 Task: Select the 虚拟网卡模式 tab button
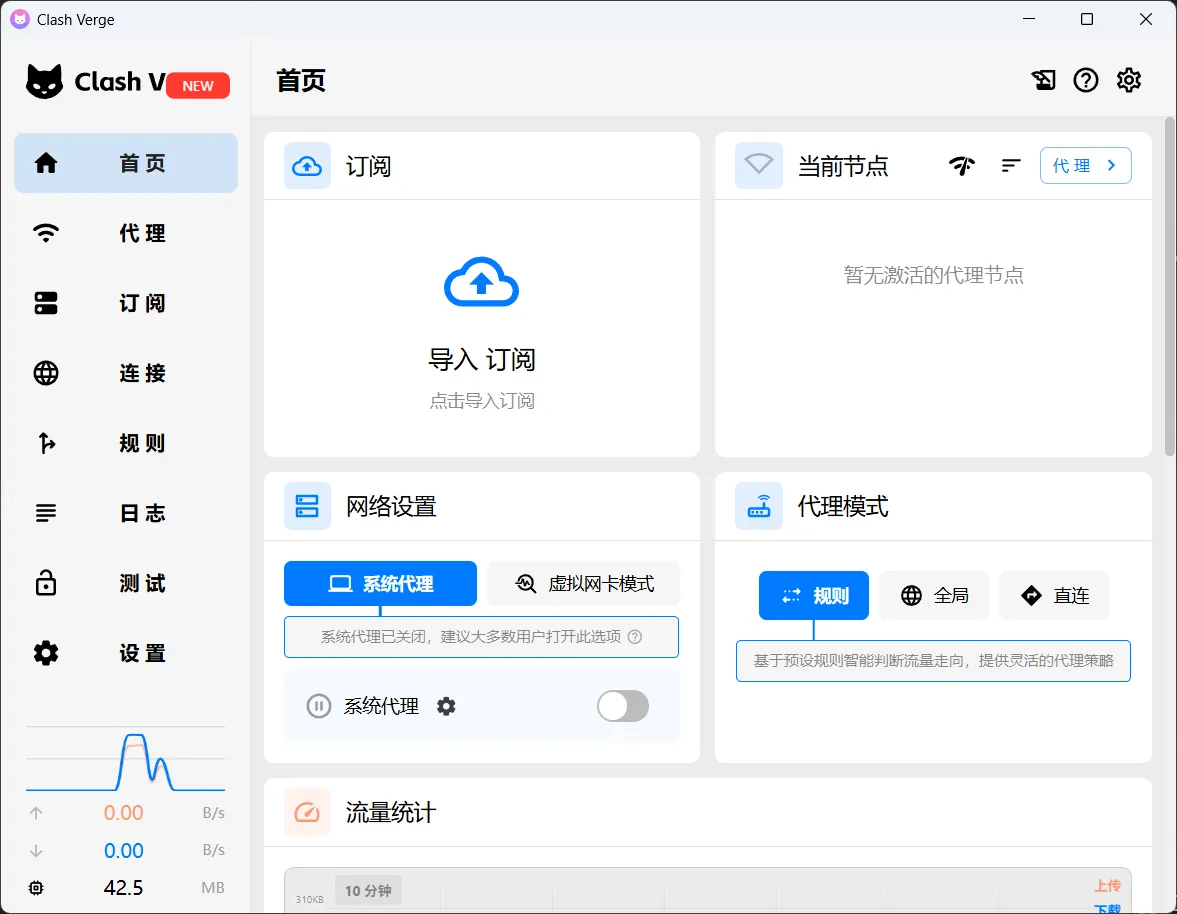pos(583,583)
